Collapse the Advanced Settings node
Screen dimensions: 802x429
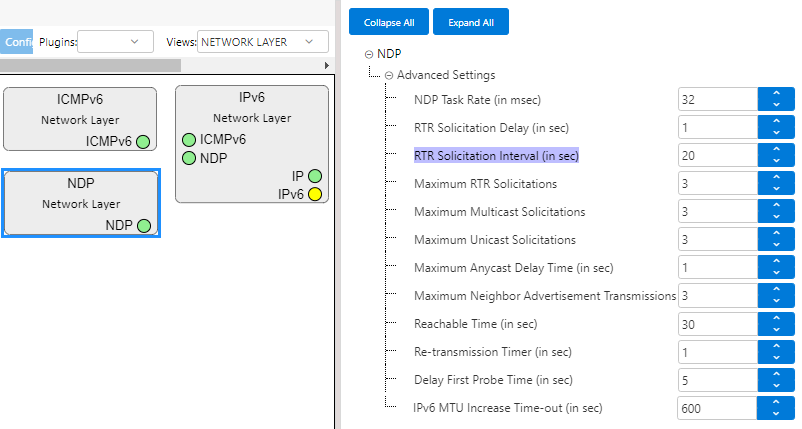389,75
